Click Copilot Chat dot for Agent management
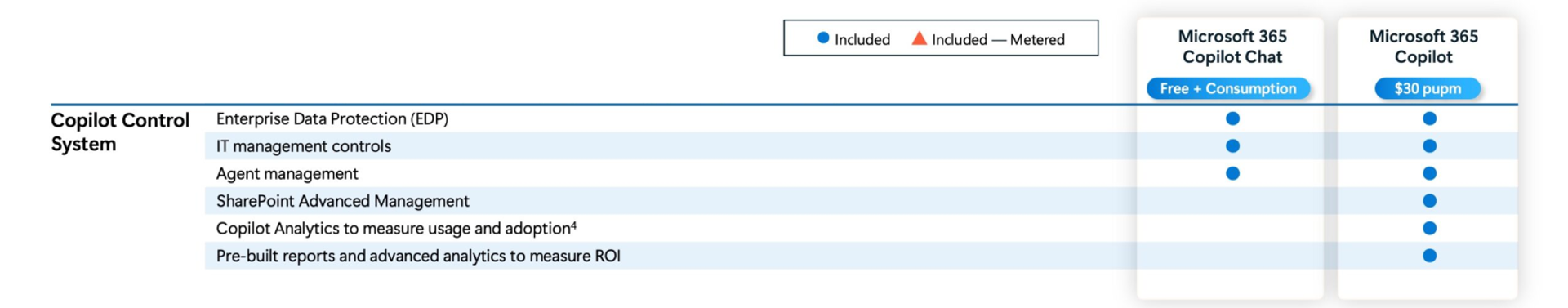This screenshot has height=308, width=1568. tap(1232, 173)
